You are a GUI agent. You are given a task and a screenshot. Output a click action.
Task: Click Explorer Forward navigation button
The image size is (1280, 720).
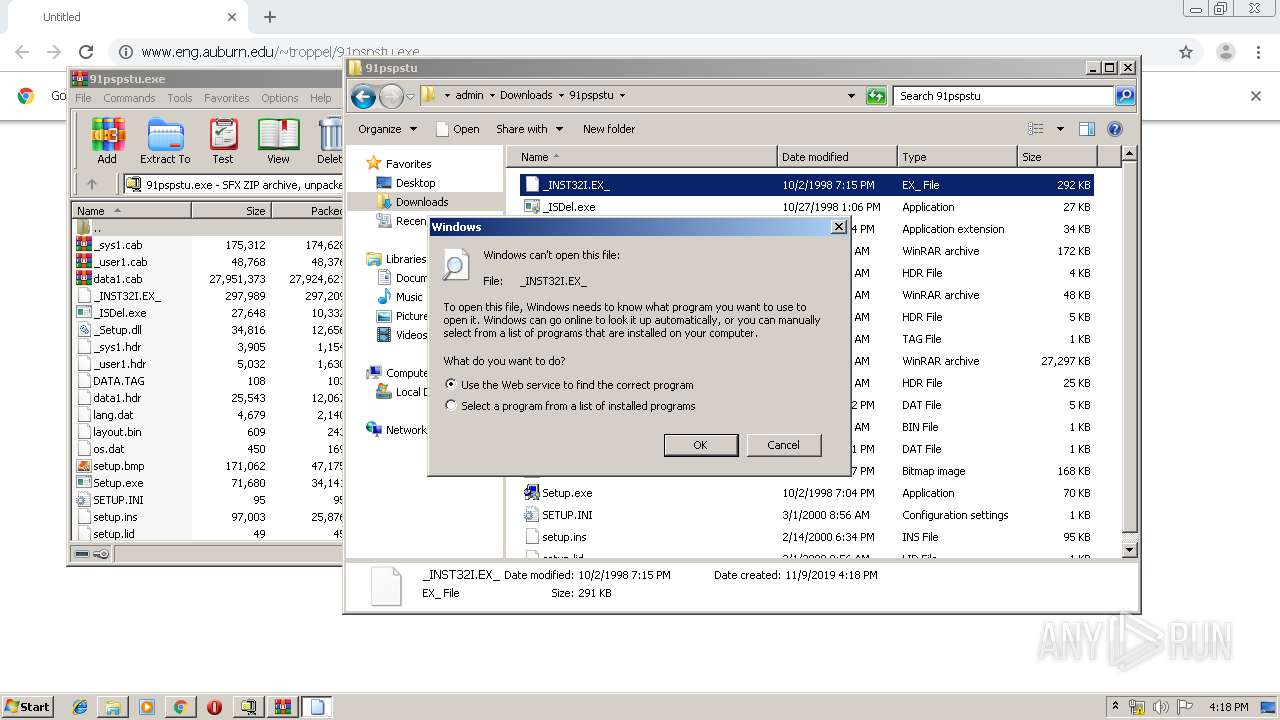(x=391, y=96)
